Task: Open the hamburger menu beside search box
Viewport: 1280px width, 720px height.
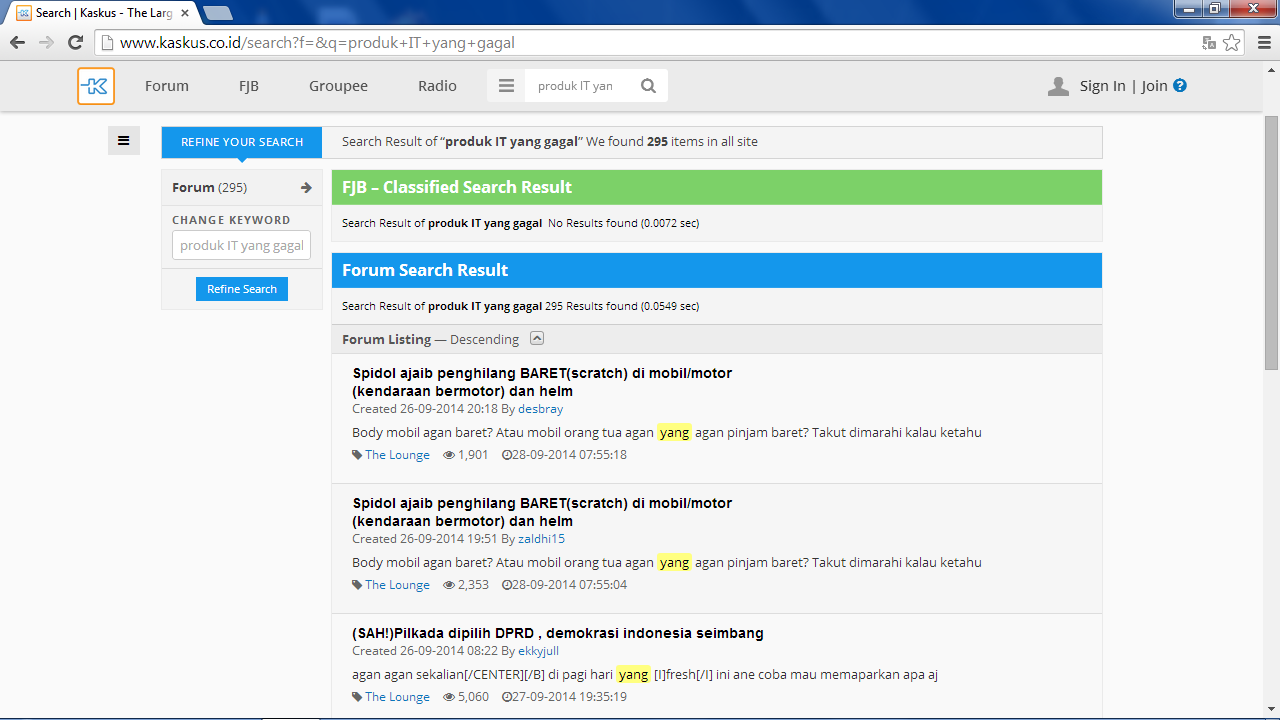Action: [x=506, y=86]
